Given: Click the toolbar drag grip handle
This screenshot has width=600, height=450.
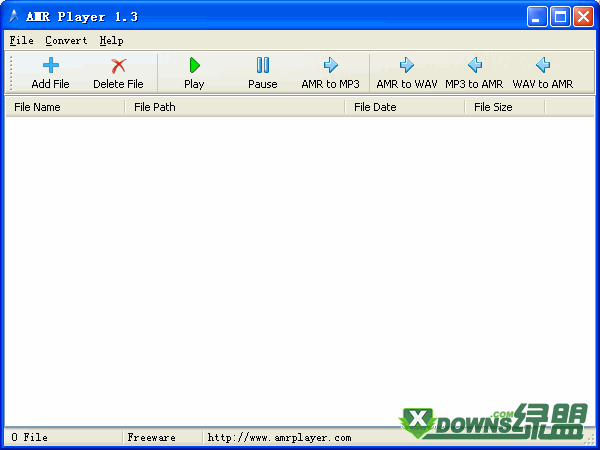Looking at the screenshot, I should [11, 73].
